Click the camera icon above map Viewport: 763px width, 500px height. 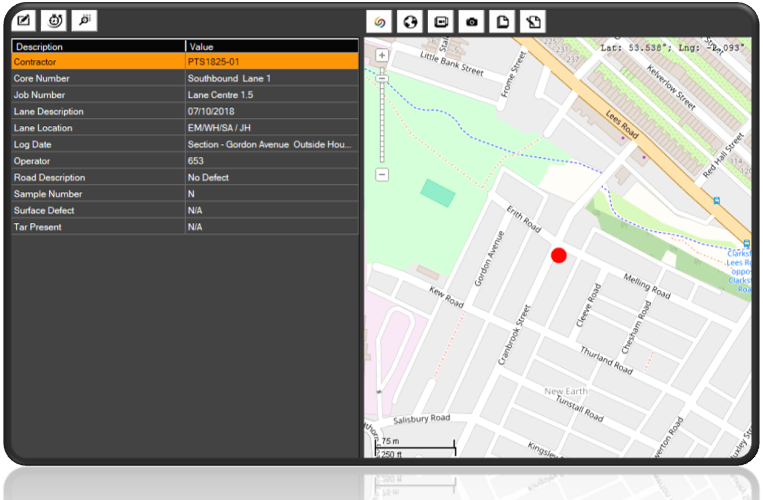pyautogui.click(x=471, y=21)
